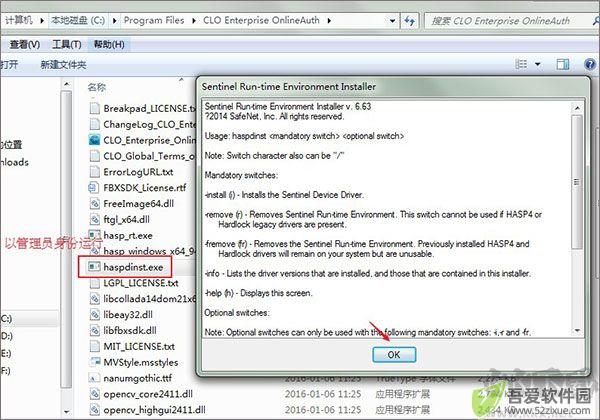Screen dimensions: 600x420
Task: Open the 帮助(H) menu
Action: tap(109, 45)
